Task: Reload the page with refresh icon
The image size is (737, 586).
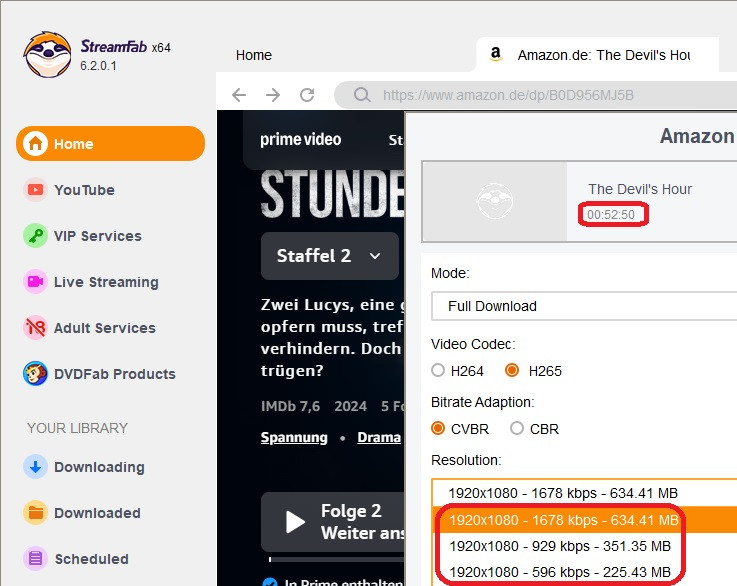Action: pyautogui.click(x=307, y=95)
